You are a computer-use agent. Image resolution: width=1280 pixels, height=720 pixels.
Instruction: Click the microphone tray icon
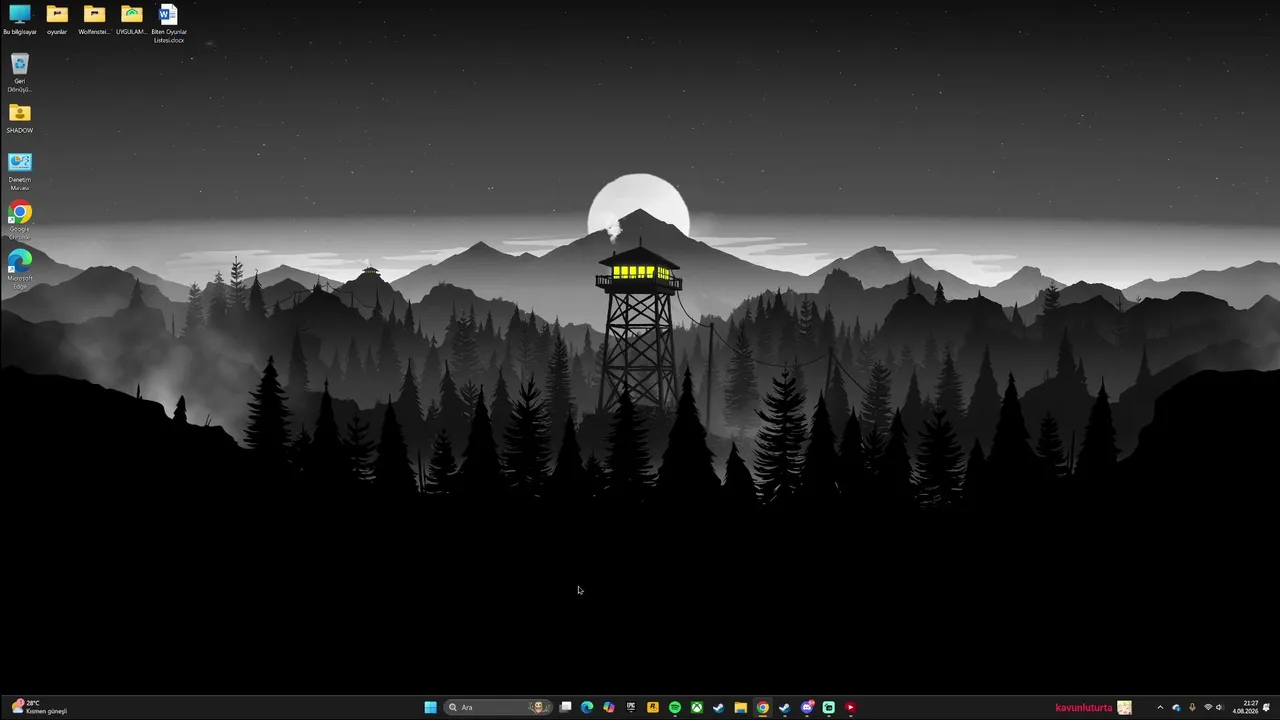click(1192, 708)
